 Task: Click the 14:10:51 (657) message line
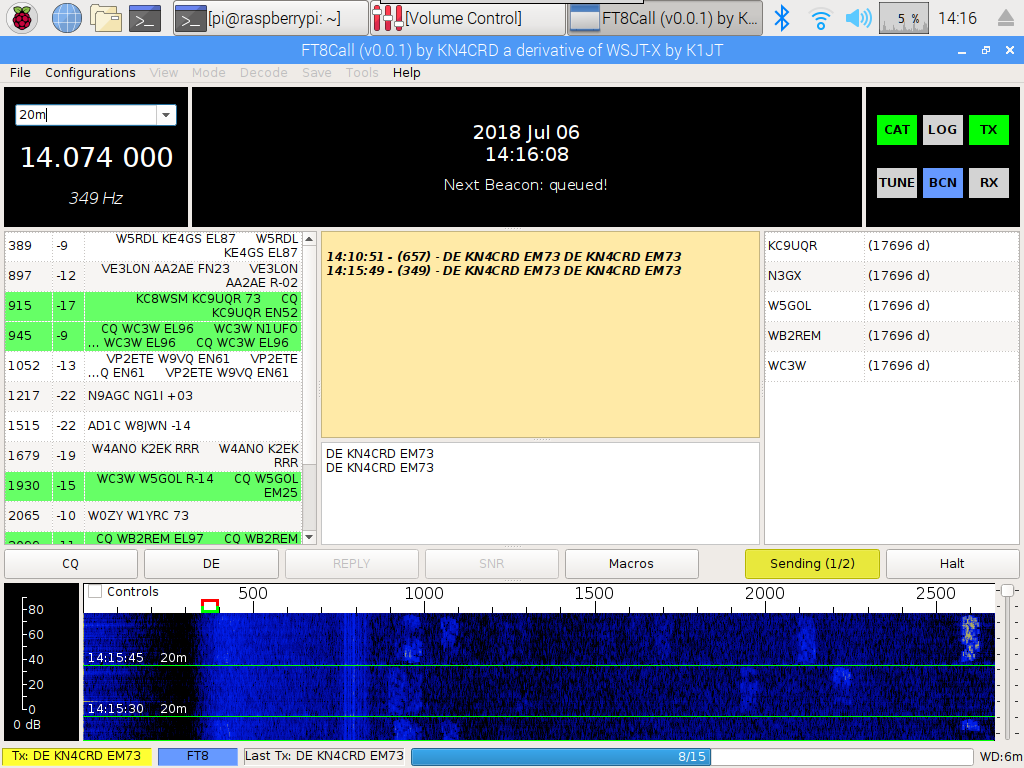[504, 257]
